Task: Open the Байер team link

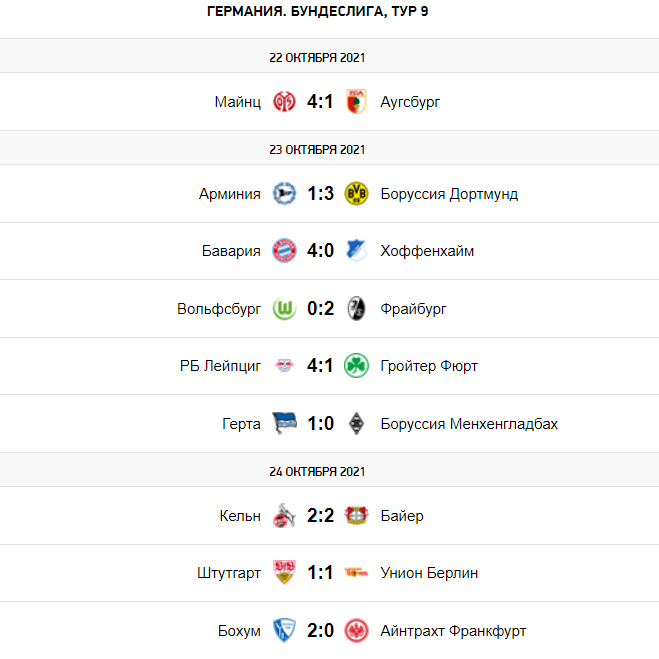Action: click(x=402, y=516)
